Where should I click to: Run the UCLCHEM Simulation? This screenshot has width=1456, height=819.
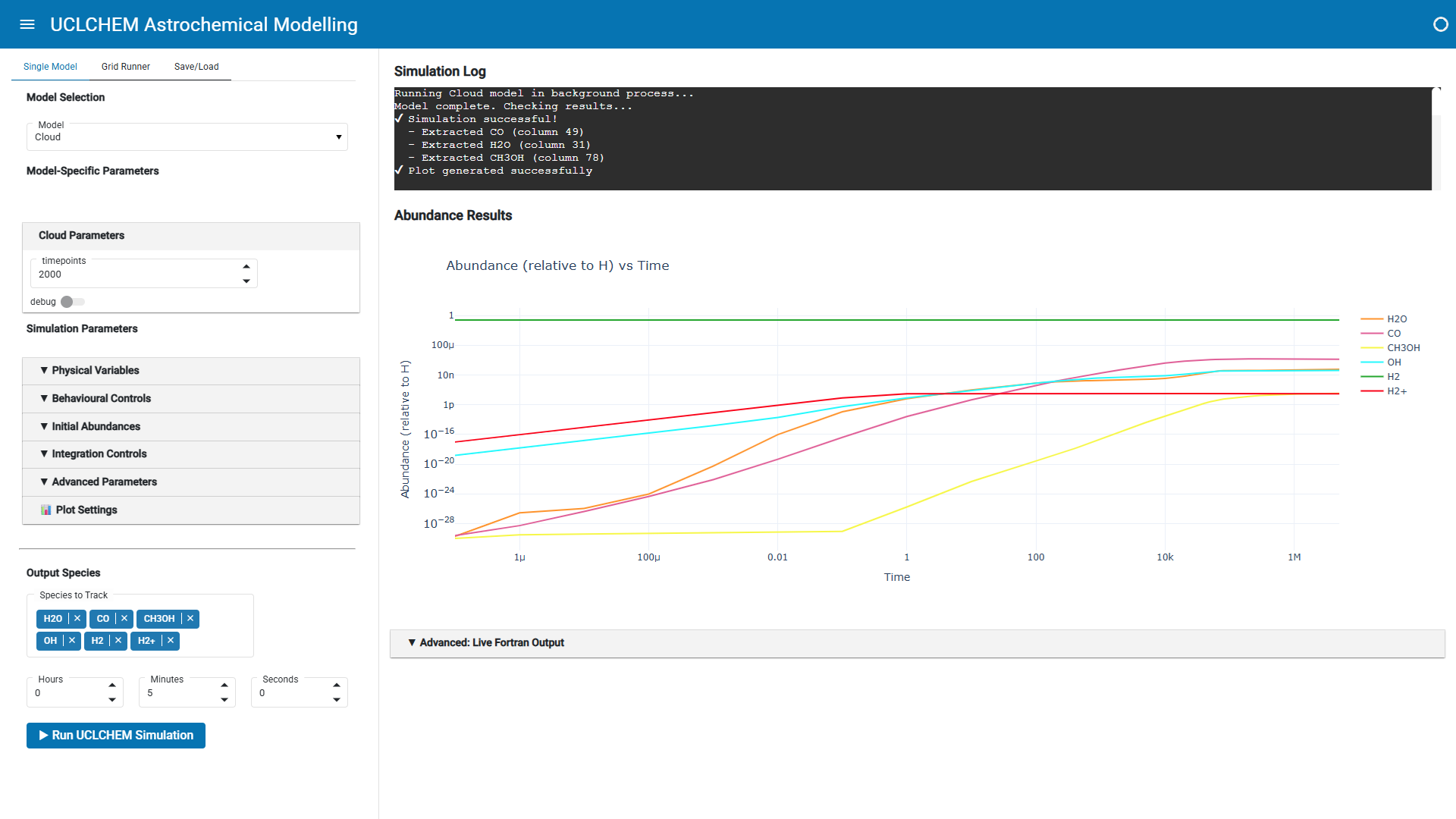tap(116, 736)
